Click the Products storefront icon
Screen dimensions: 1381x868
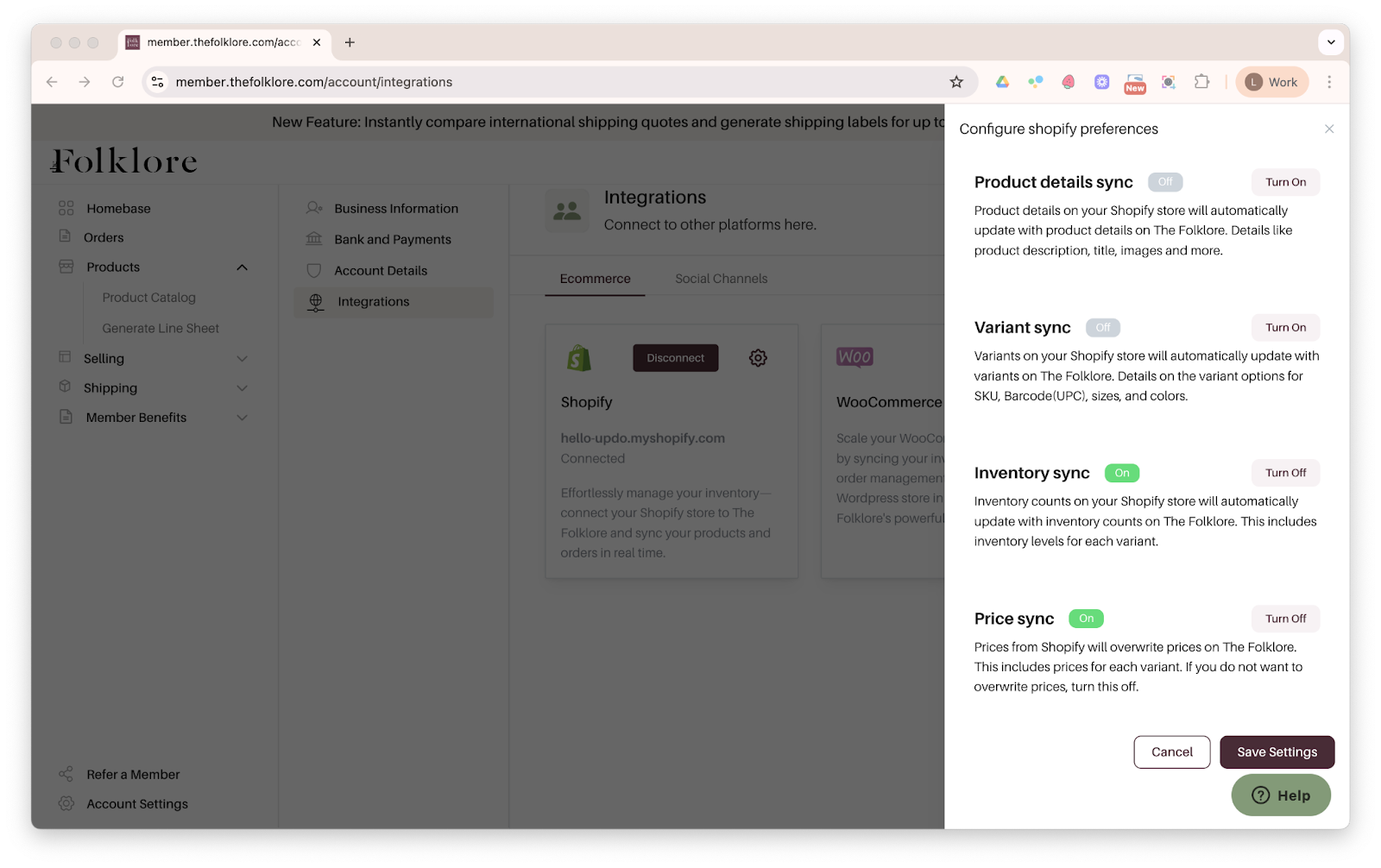coord(67,267)
